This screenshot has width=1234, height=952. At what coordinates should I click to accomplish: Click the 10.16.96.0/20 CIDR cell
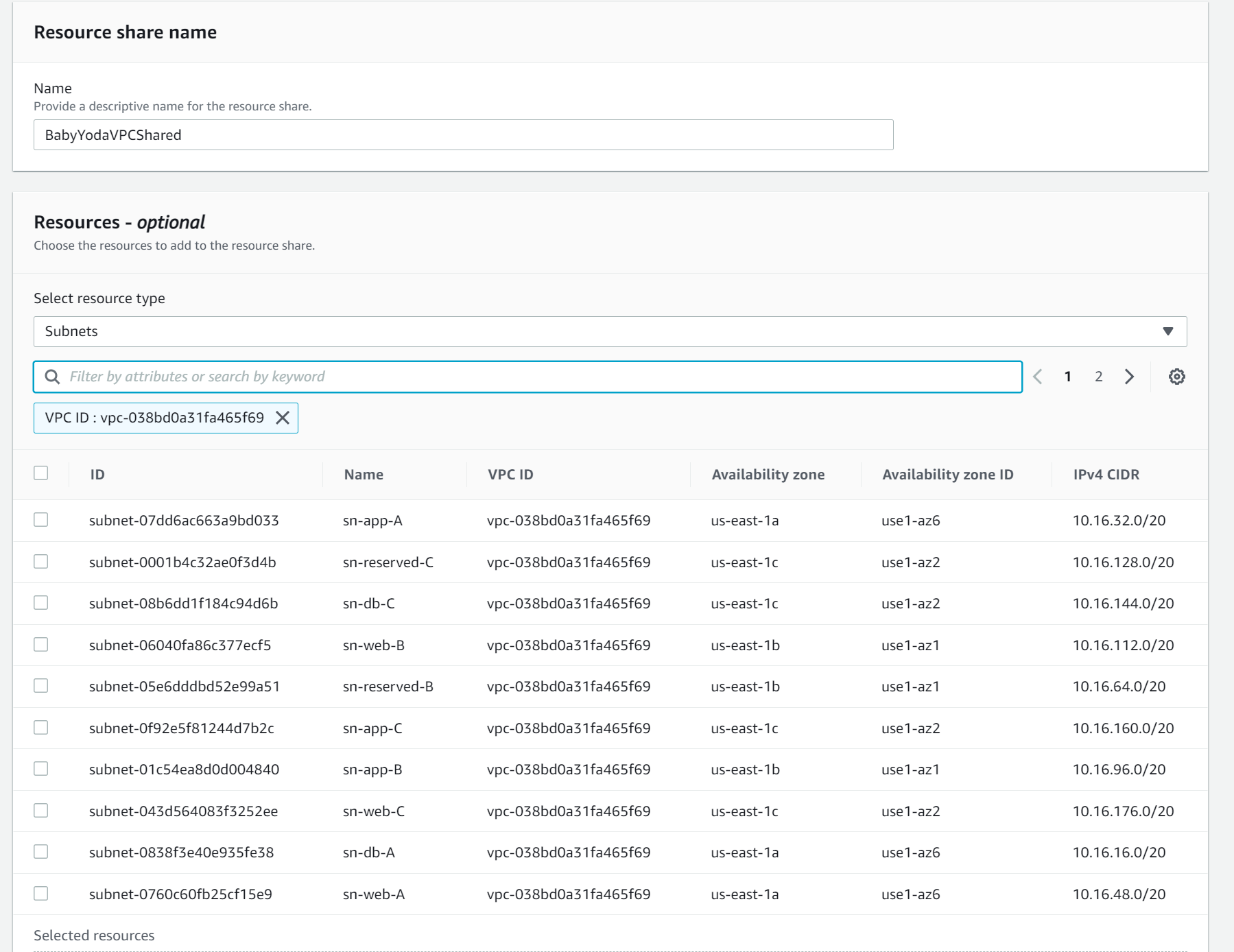1119,770
